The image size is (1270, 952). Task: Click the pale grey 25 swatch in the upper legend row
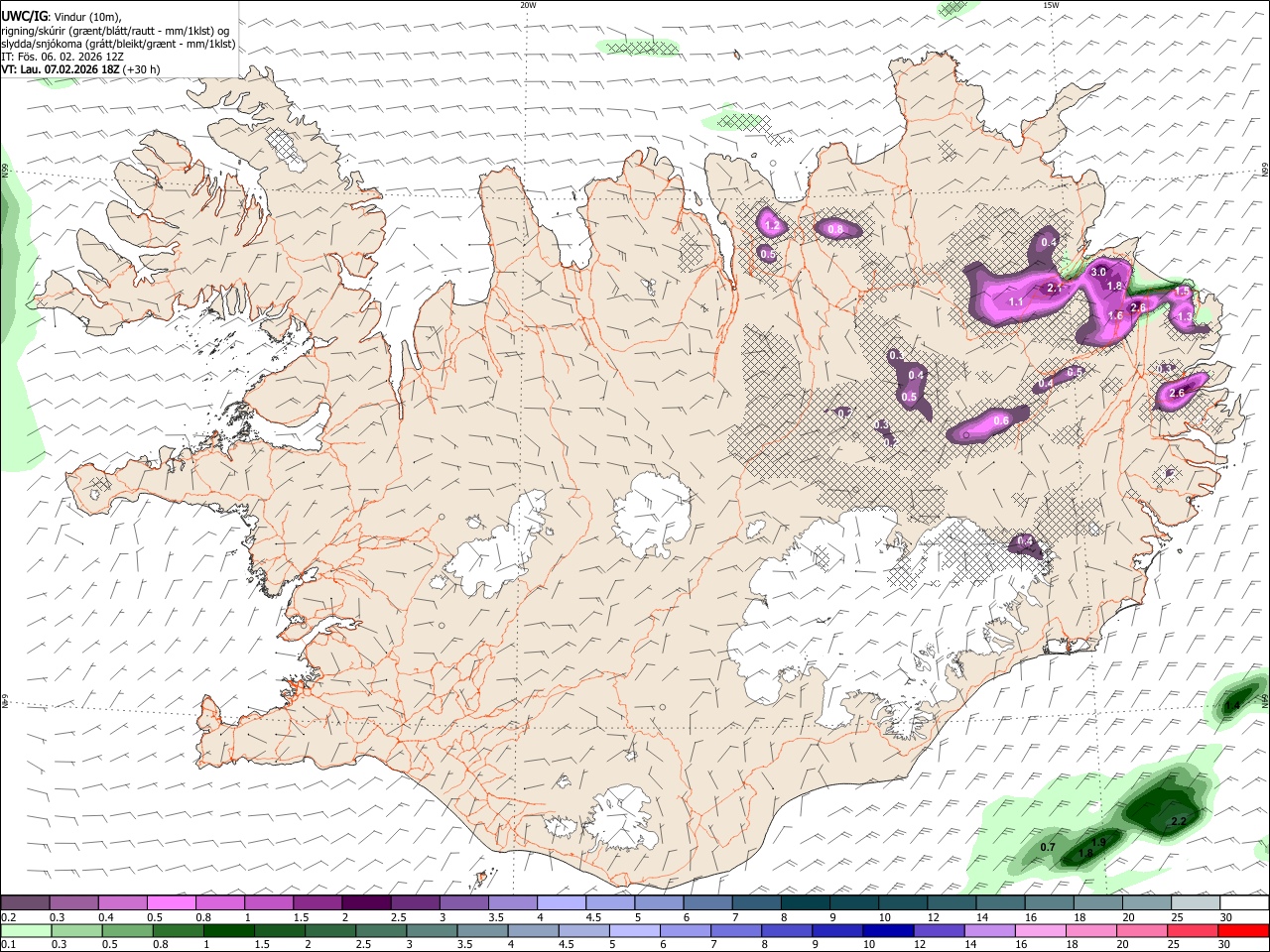[x=1195, y=903]
